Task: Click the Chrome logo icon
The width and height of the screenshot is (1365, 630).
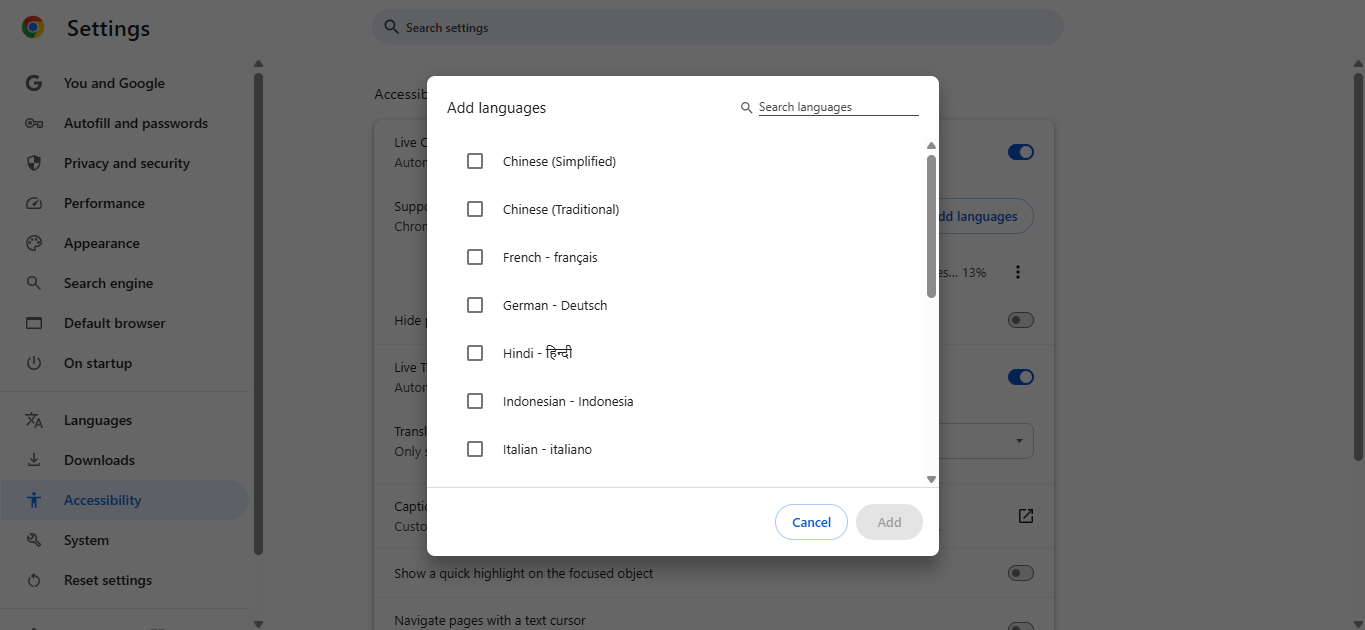Action: (x=33, y=28)
